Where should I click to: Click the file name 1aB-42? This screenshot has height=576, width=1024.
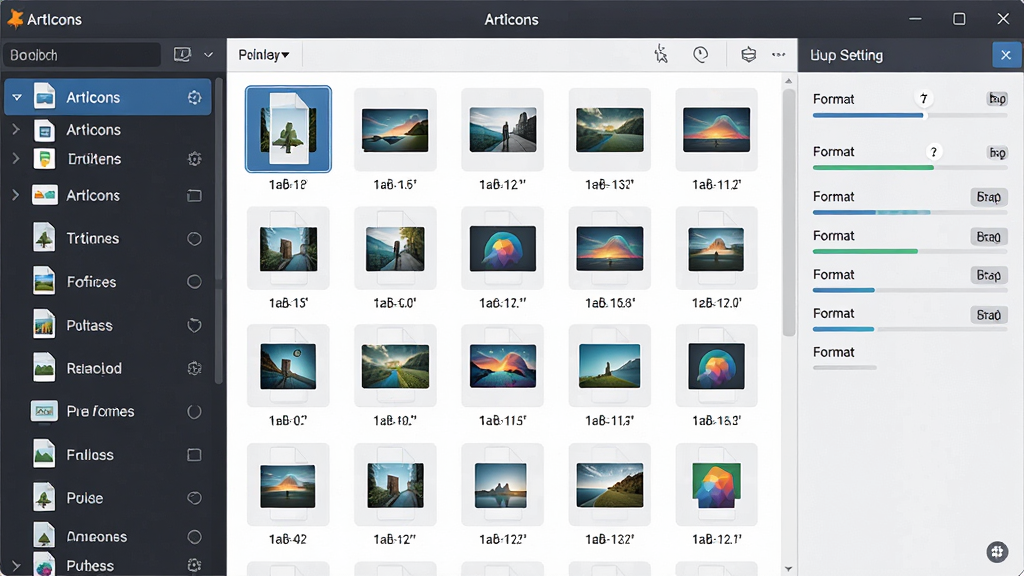tap(288, 539)
